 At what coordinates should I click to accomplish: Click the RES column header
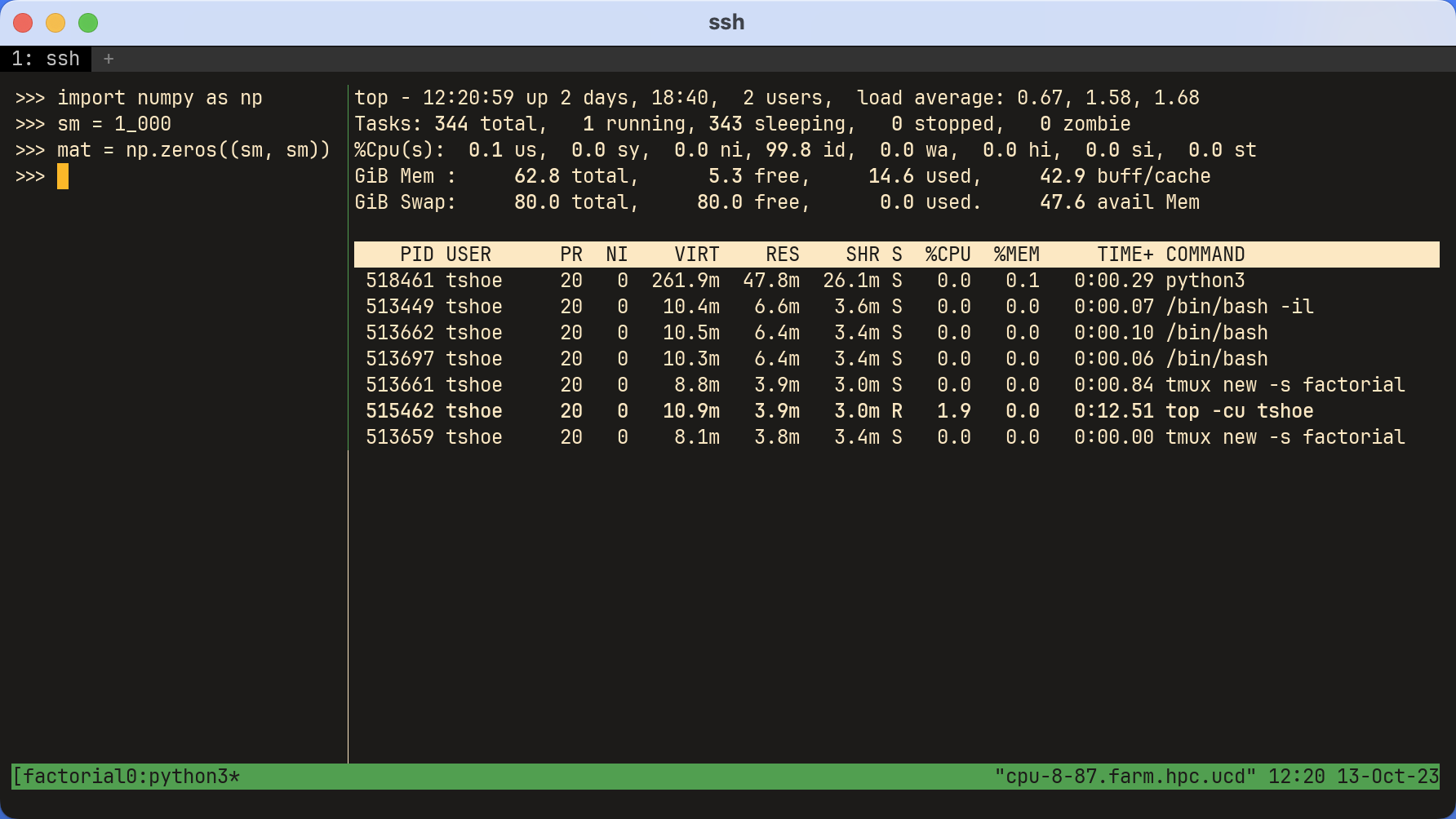pyautogui.click(x=783, y=255)
